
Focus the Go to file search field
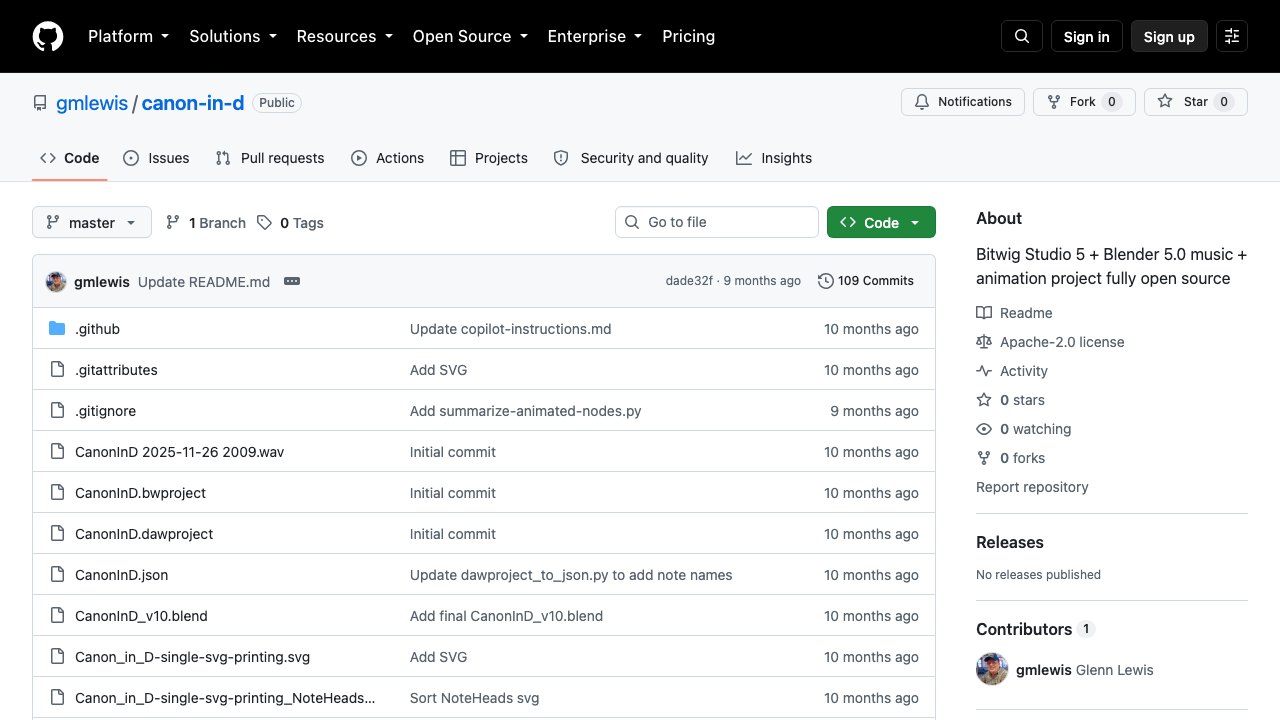tap(717, 222)
